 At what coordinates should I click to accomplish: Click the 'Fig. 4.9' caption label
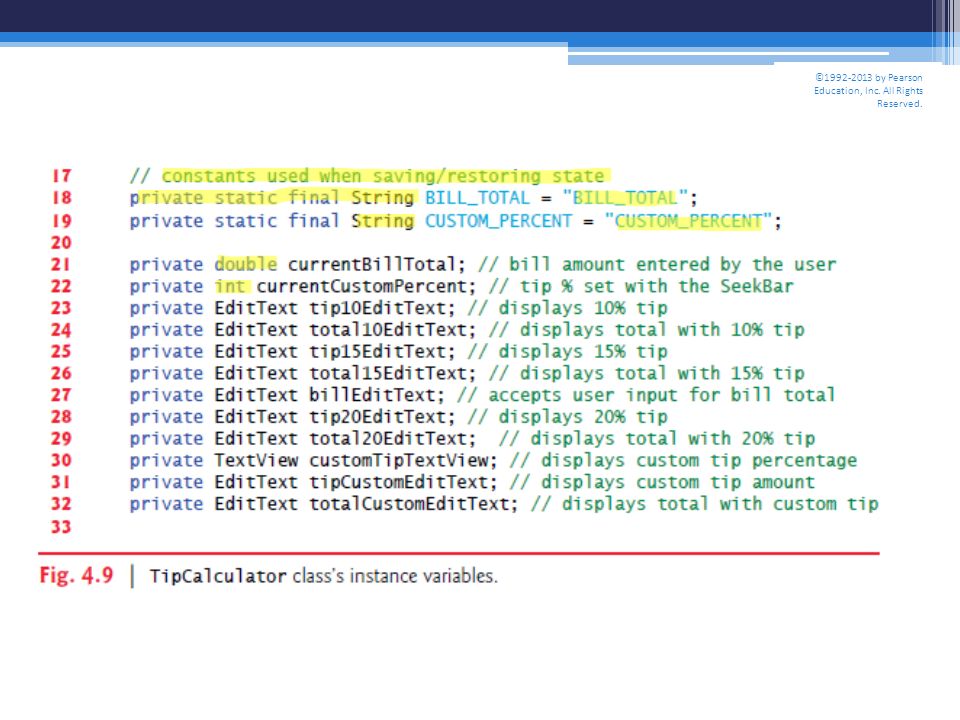point(77,576)
